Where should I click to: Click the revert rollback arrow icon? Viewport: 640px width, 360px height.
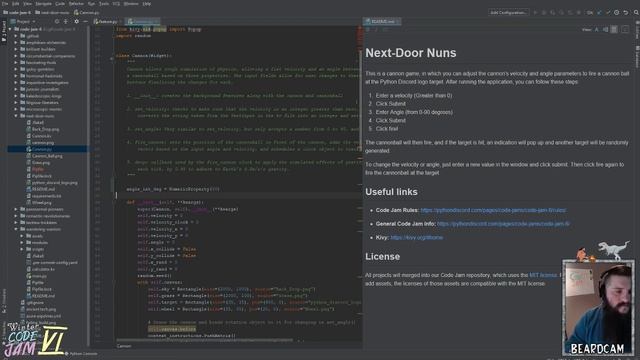pyautogui.click(x=625, y=13)
